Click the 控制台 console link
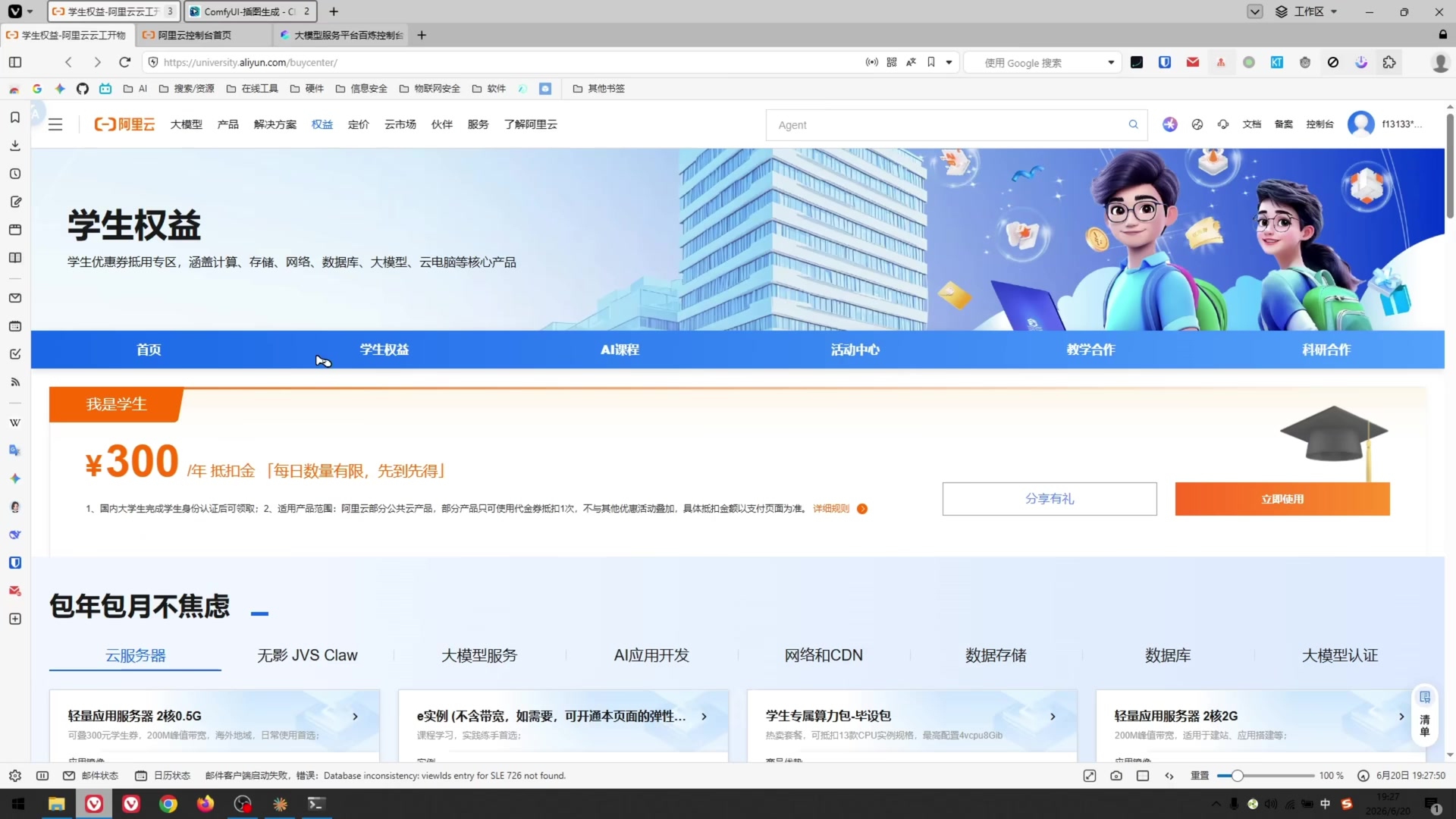 (x=1319, y=124)
